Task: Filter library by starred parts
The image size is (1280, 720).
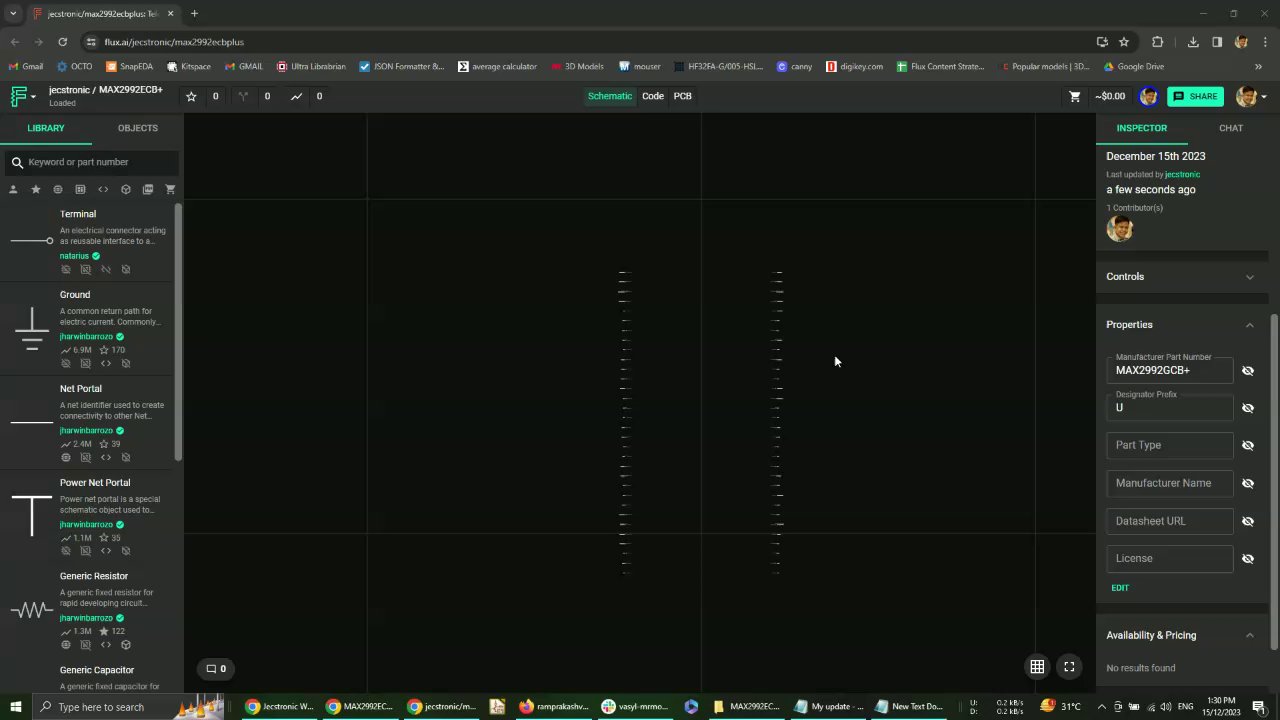Action: point(36,189)
